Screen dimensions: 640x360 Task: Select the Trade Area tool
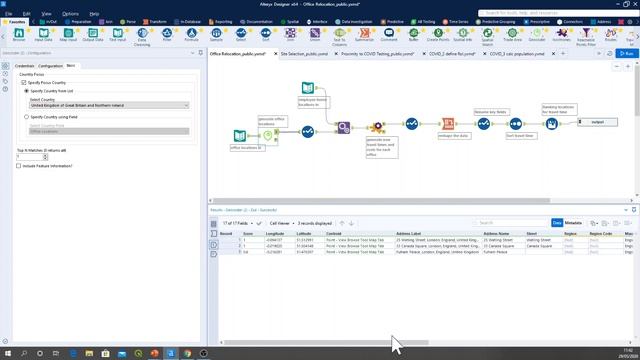pos(512,34)
